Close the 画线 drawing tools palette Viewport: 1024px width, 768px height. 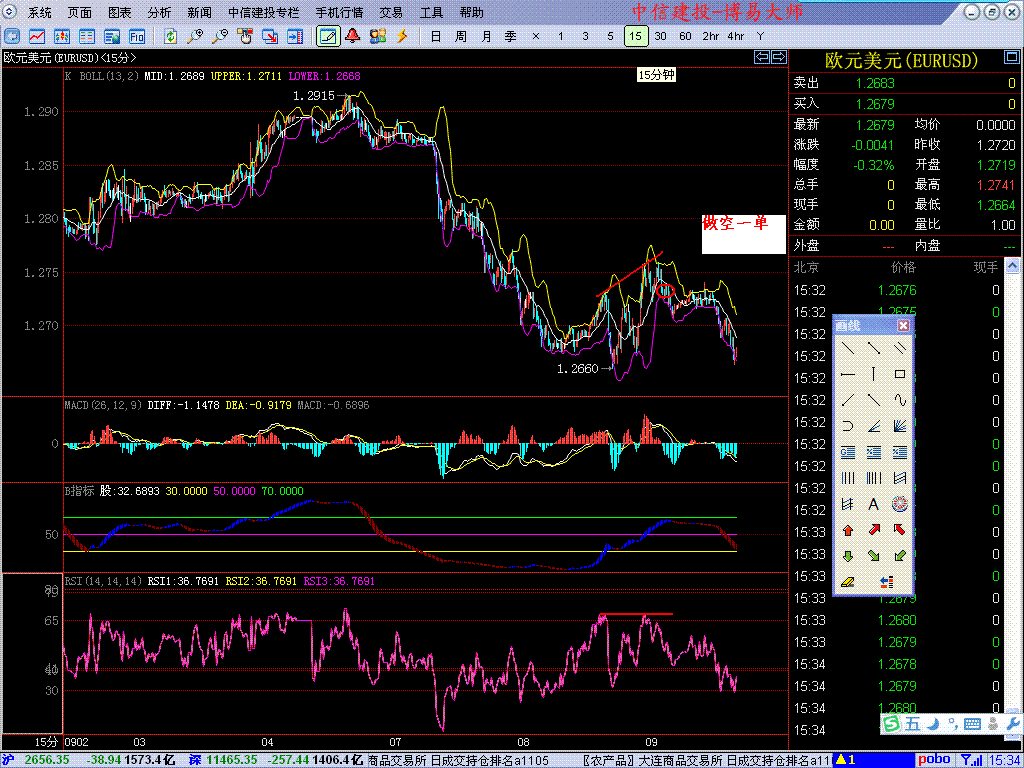click(903, 326)
